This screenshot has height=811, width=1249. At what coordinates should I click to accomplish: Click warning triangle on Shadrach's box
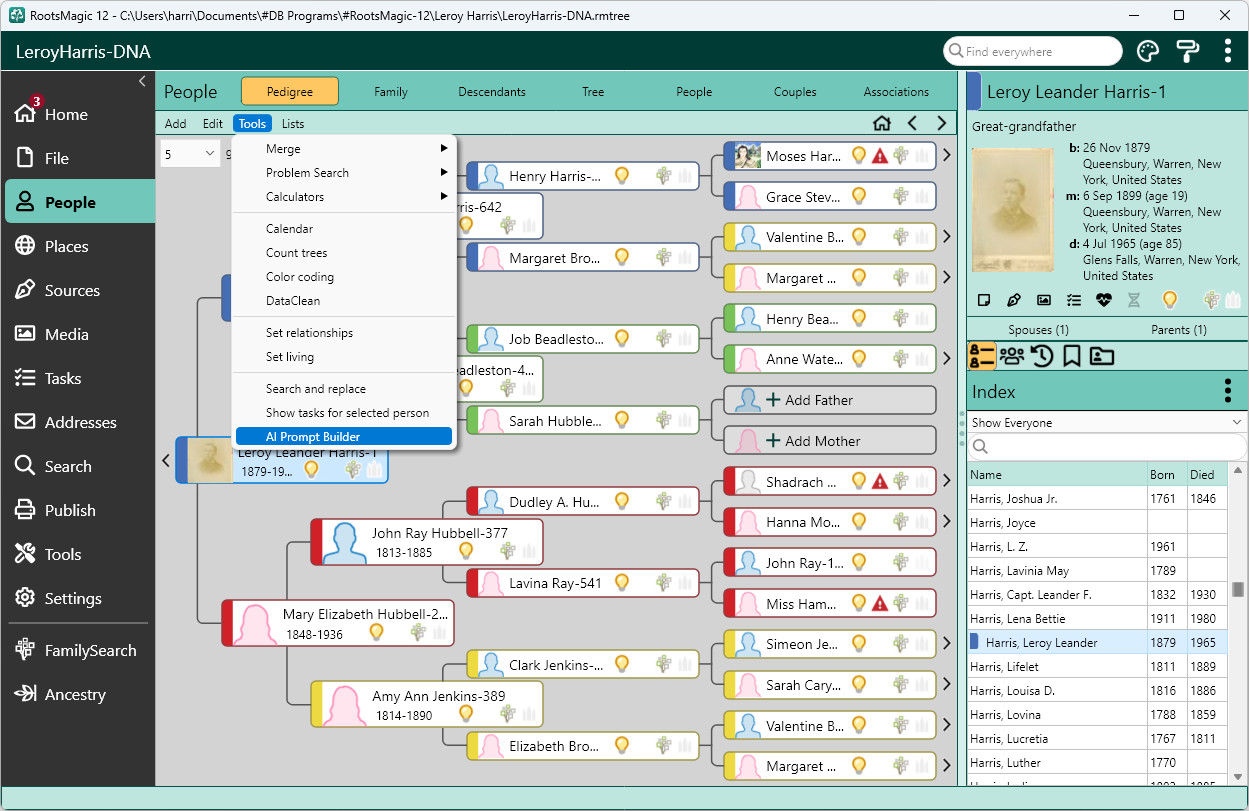[880, 482]
